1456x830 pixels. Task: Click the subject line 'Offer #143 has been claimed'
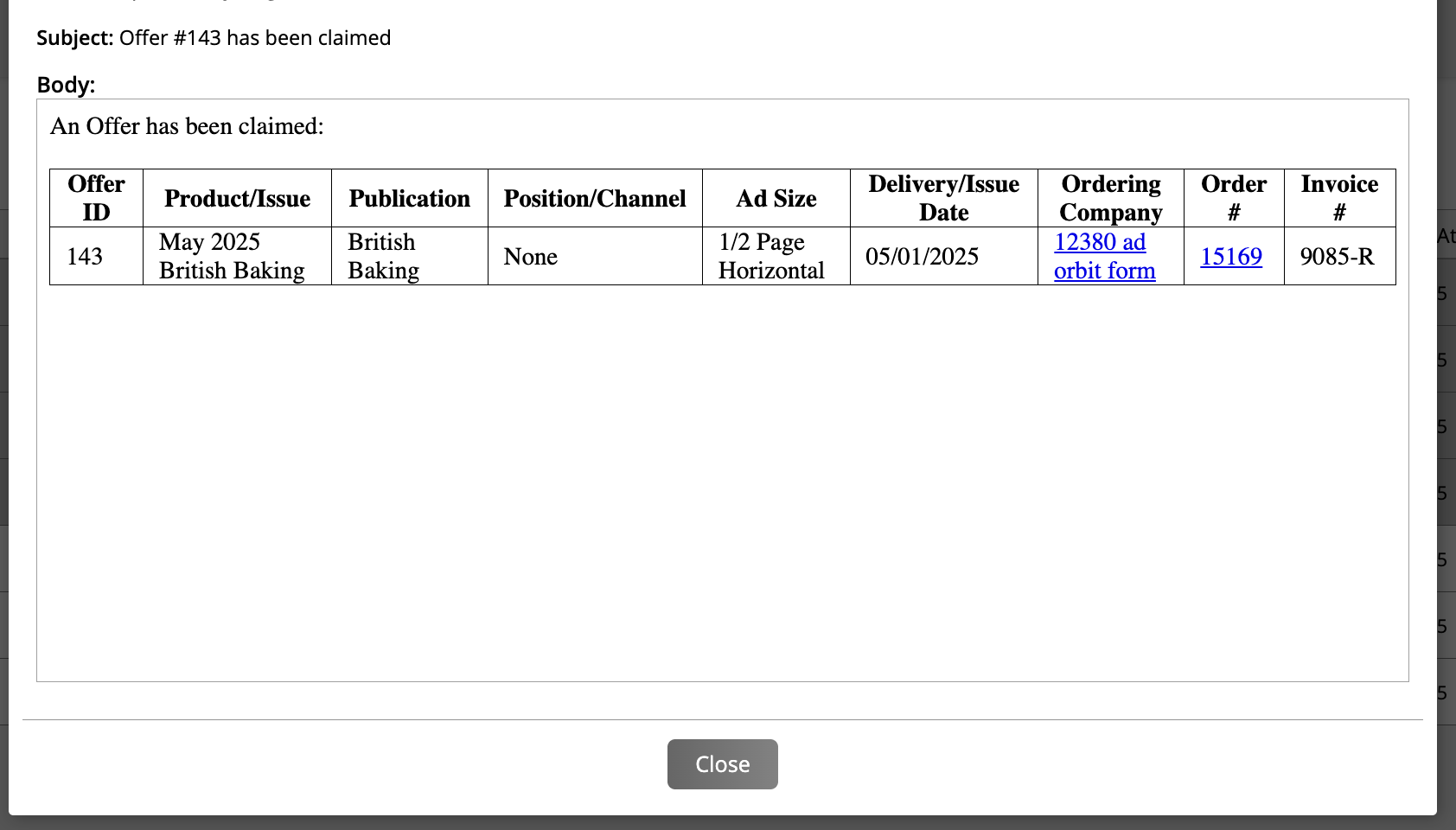tap(254, 38)
